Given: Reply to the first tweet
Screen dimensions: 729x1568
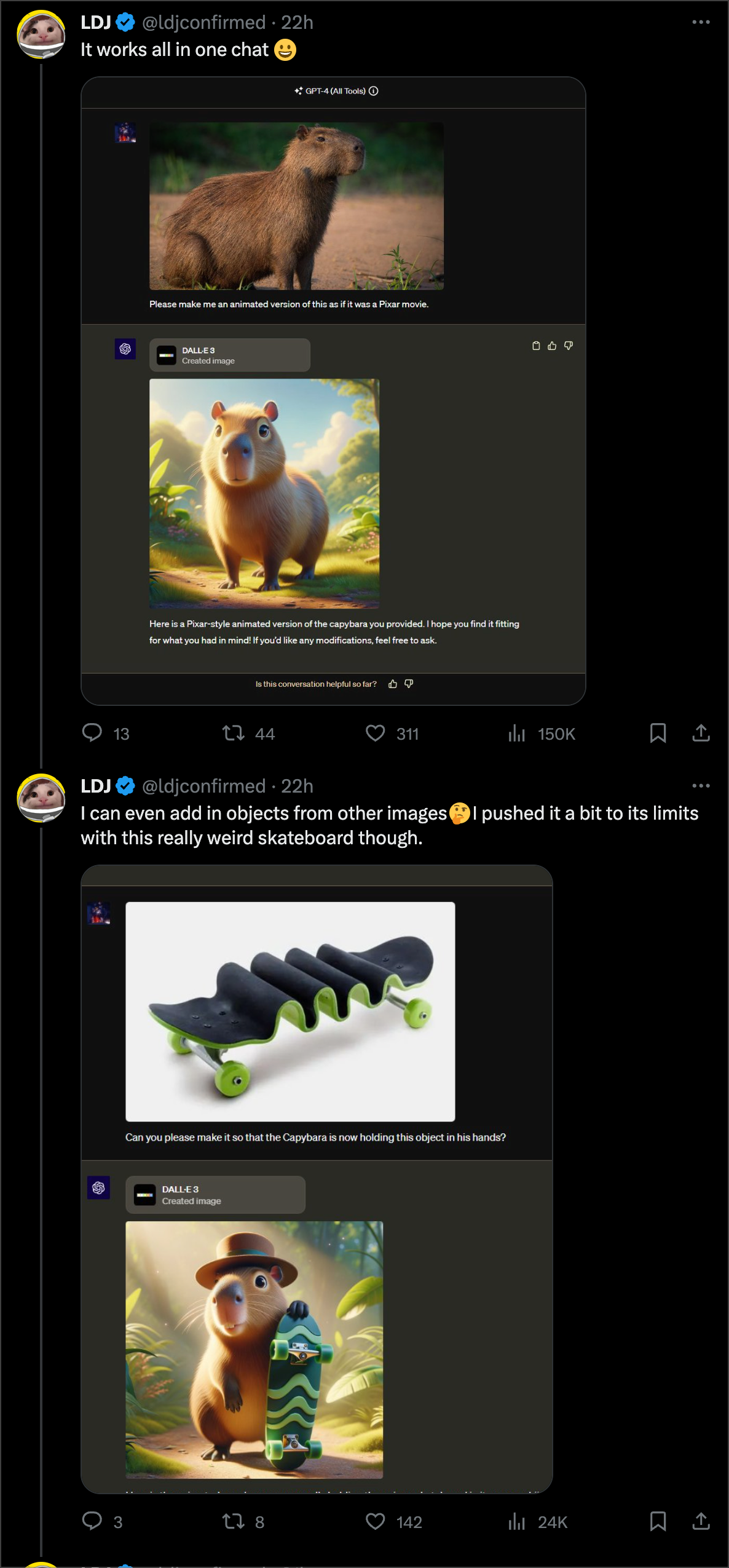Looking at the screenshot, I should click(x=93, y=733).
